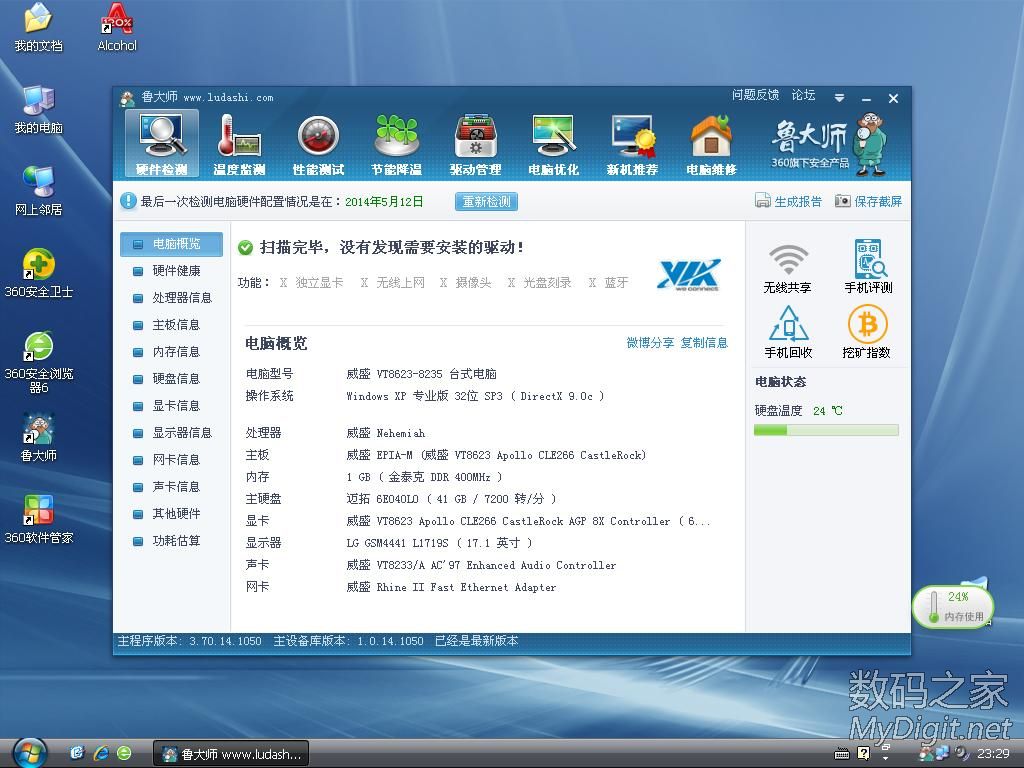Open 驱动管理 driver management icon
The height and width of the screenshot is (768, 1024).
pos(475,144)
